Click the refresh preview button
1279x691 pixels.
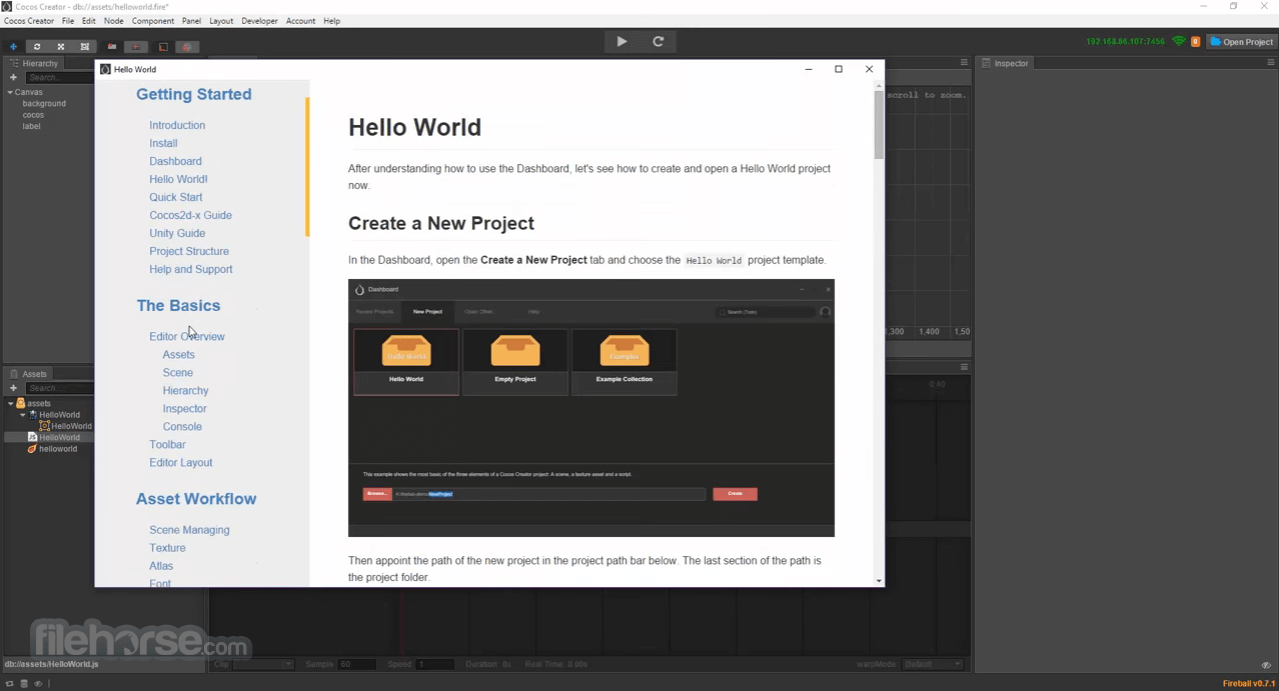coord(658,41)
